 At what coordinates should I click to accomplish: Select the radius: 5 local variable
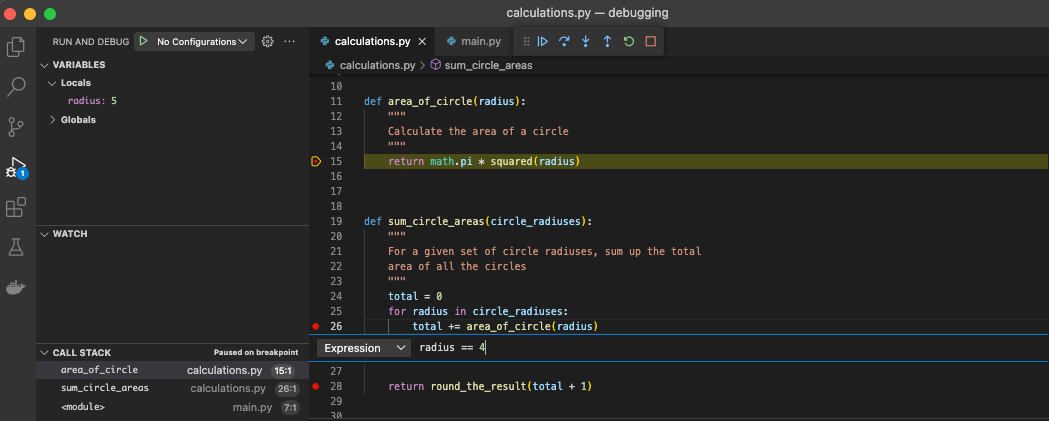[92, 101]
